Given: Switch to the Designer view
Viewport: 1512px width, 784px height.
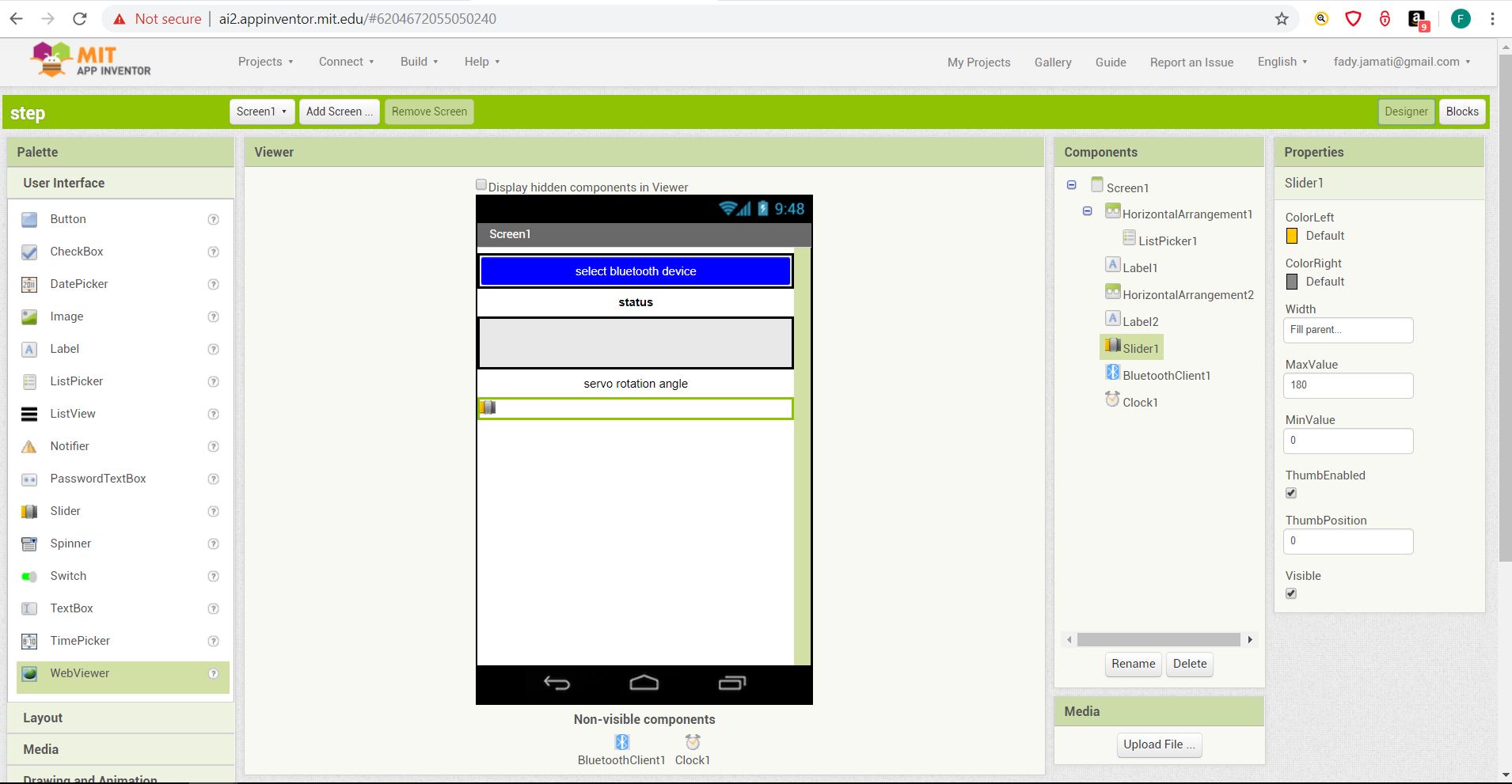Looking at the screenshot, I should coord(1406,112).
